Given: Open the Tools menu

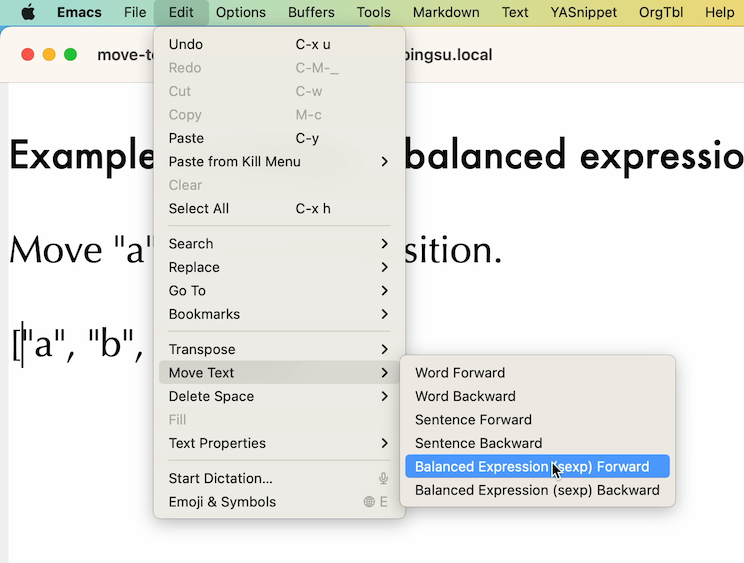Looking at the screenshot, I should click(x=373, y=12).
